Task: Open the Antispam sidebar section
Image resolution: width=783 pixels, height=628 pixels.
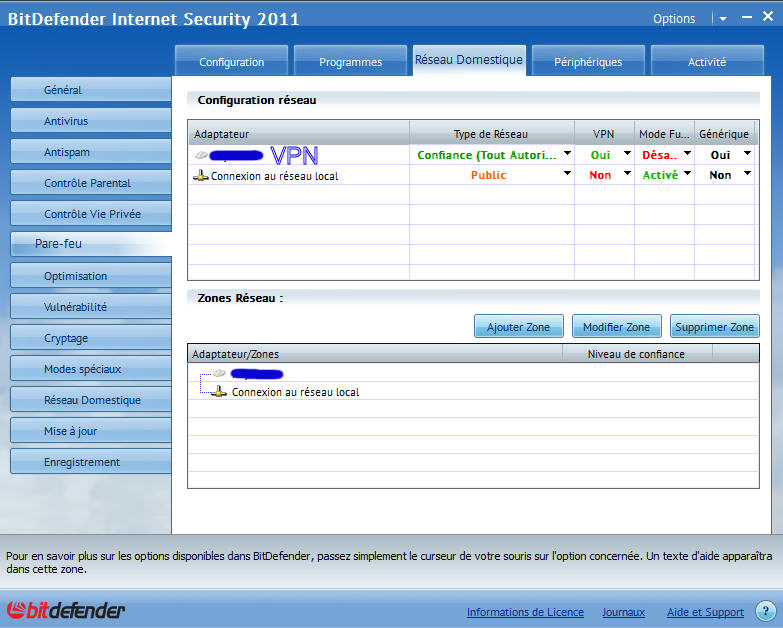Action: click(x=91, y=152)
